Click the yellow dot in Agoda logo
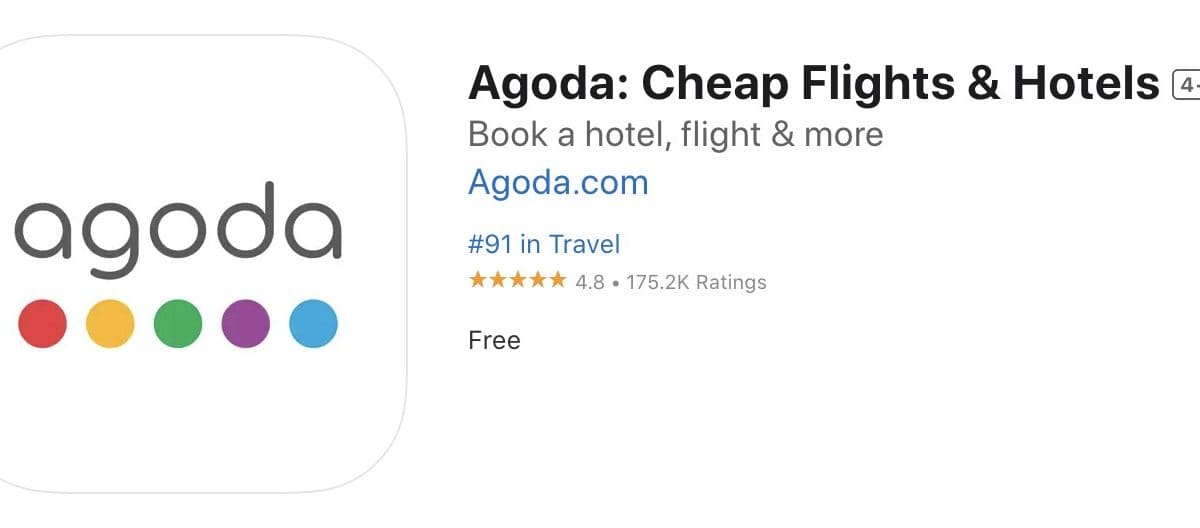Screen dimensions: 1200x528 pyautogui.click(x=110, y=324)
